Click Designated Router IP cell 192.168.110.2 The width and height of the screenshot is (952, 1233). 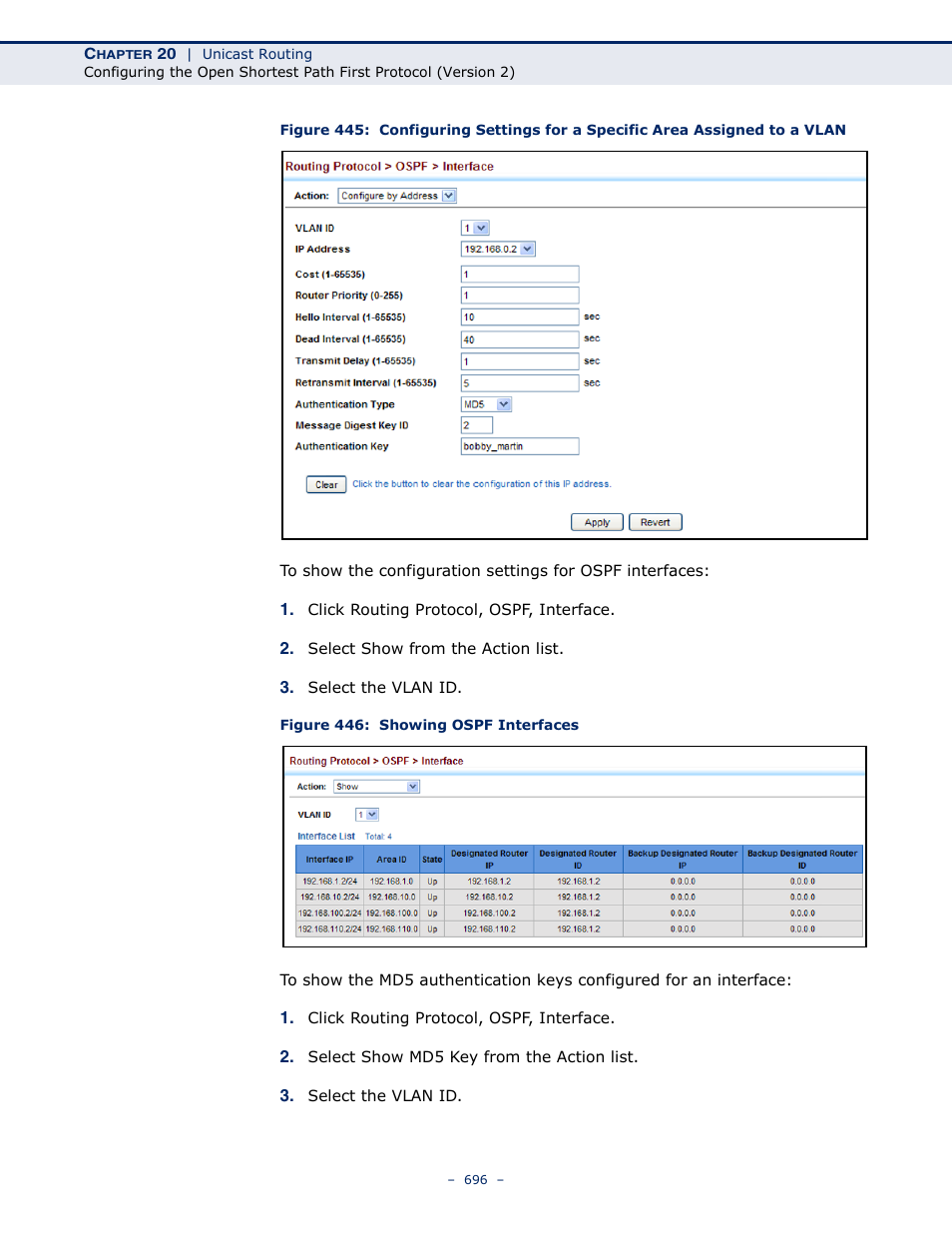(x=489, y=929)
